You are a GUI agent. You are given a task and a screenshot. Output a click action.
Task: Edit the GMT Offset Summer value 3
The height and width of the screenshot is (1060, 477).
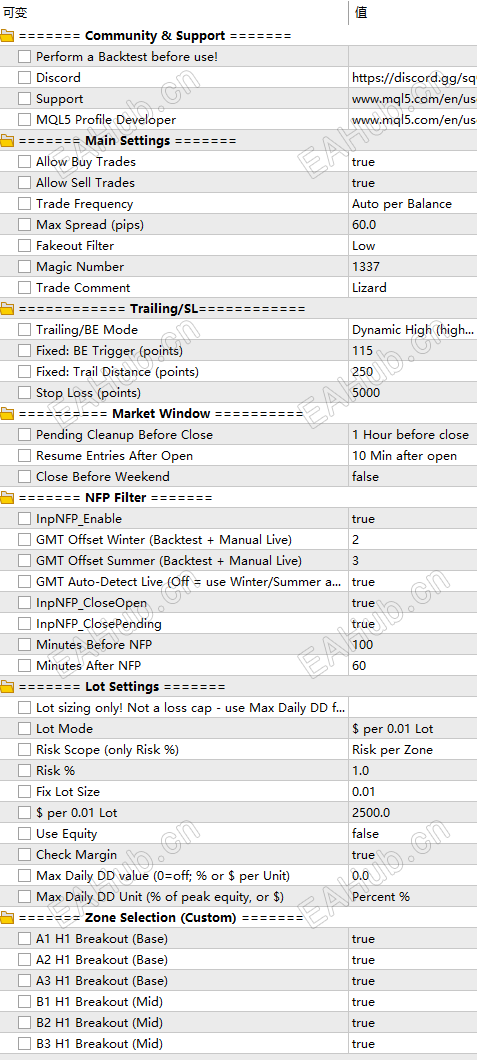355,560
